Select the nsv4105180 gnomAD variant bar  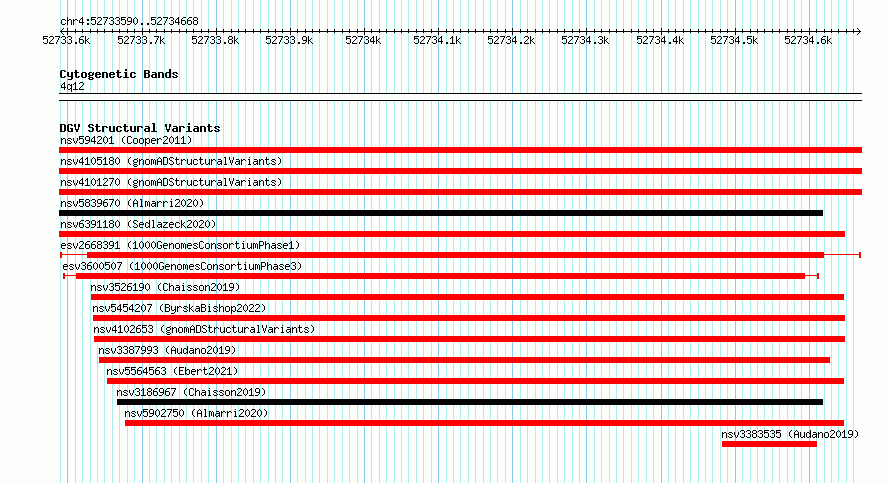(460, 171)
